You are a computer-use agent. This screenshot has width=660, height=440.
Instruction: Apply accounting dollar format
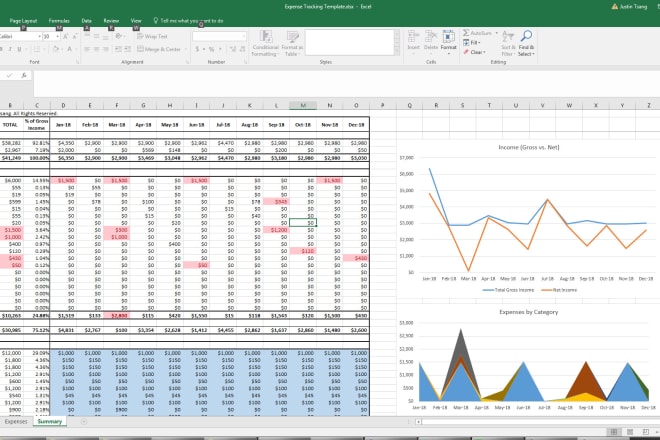(x=197, y=49)
